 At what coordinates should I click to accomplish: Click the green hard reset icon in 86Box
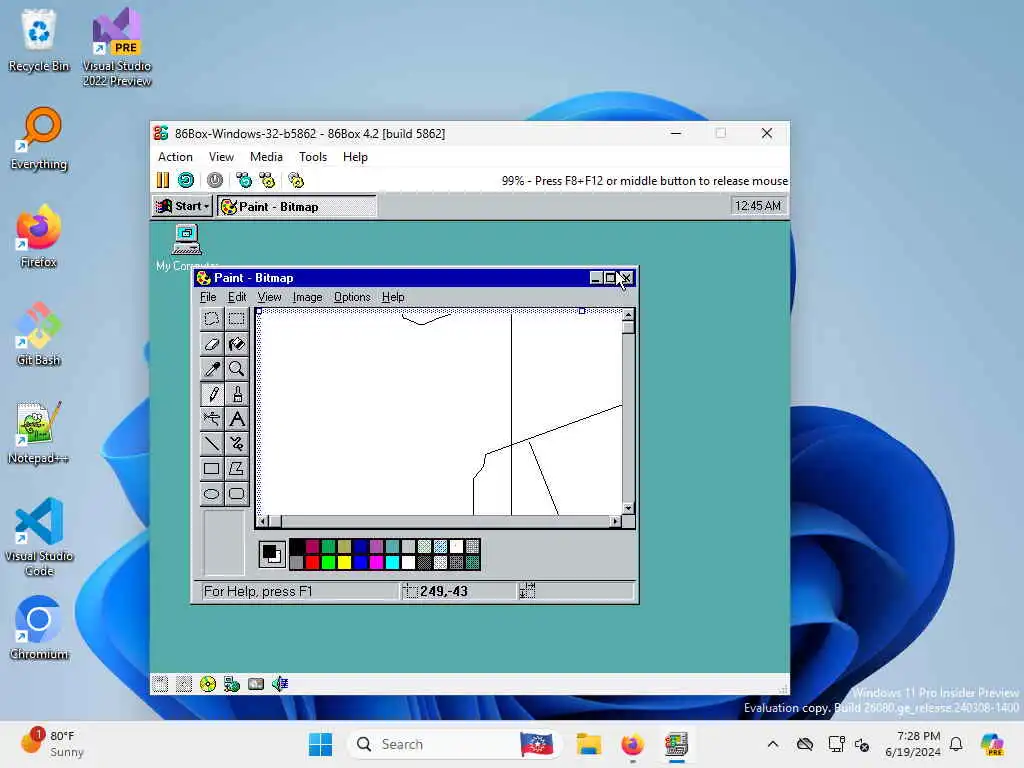[x=186, y=180]
